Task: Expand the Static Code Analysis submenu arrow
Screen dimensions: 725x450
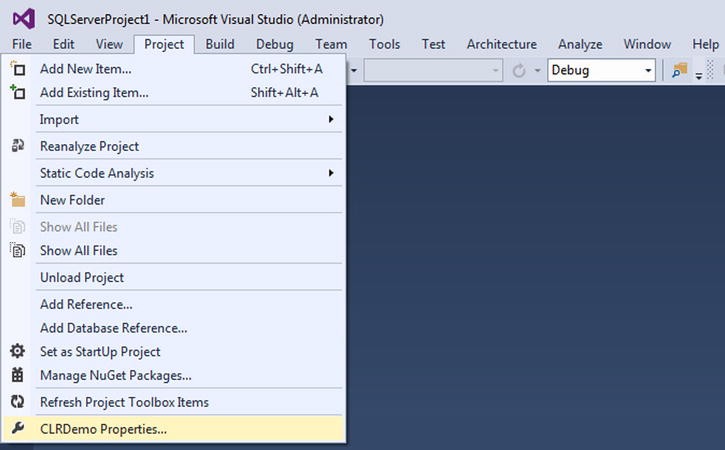Action: pos(331,173)
